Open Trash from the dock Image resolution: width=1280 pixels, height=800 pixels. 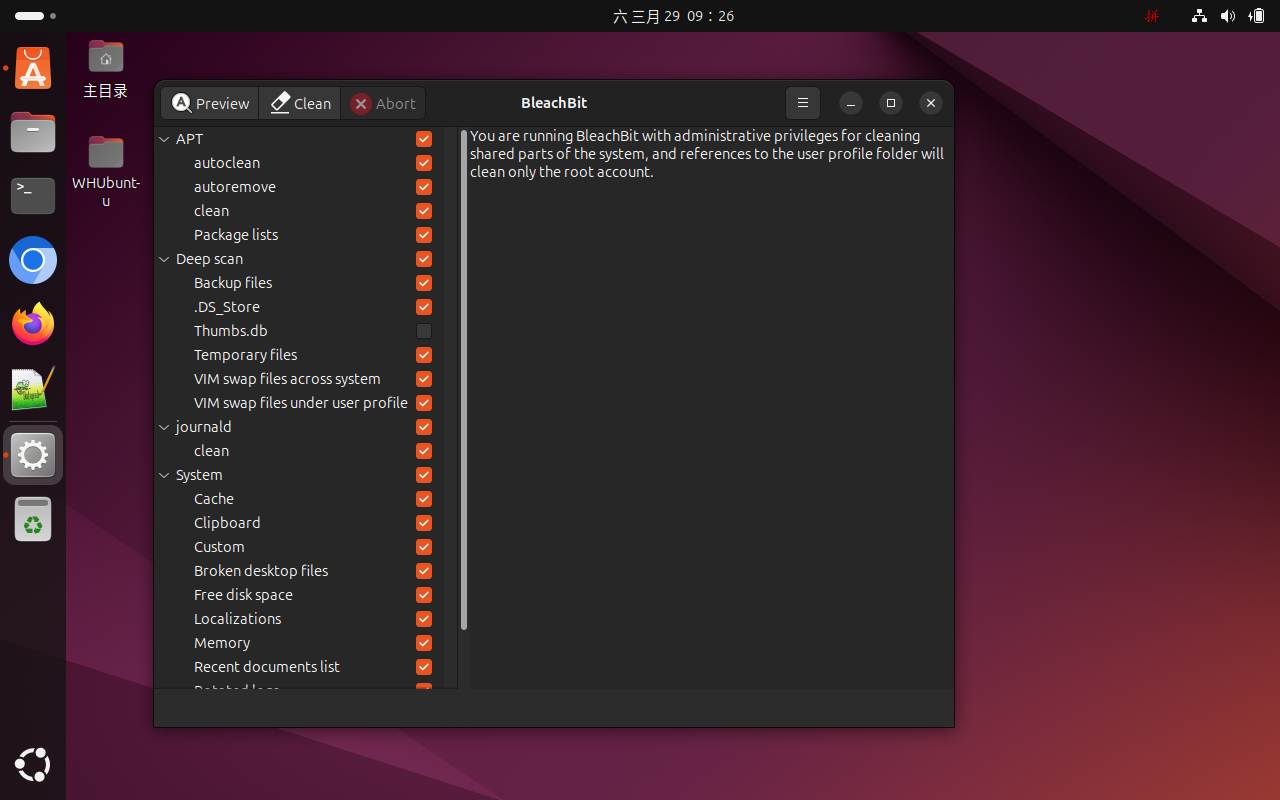coord(33,520)
